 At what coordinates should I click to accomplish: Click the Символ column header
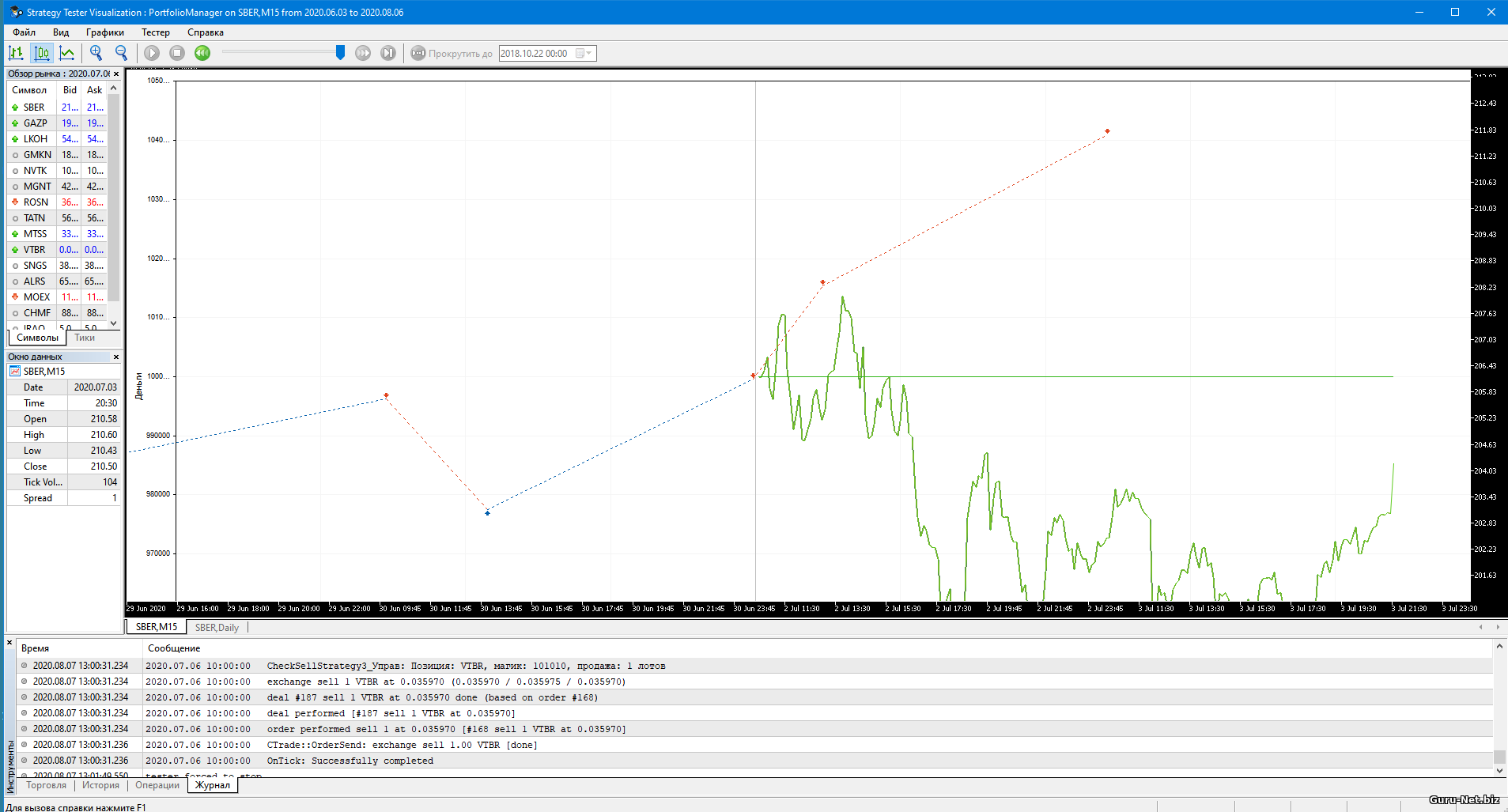coord(30,90)
